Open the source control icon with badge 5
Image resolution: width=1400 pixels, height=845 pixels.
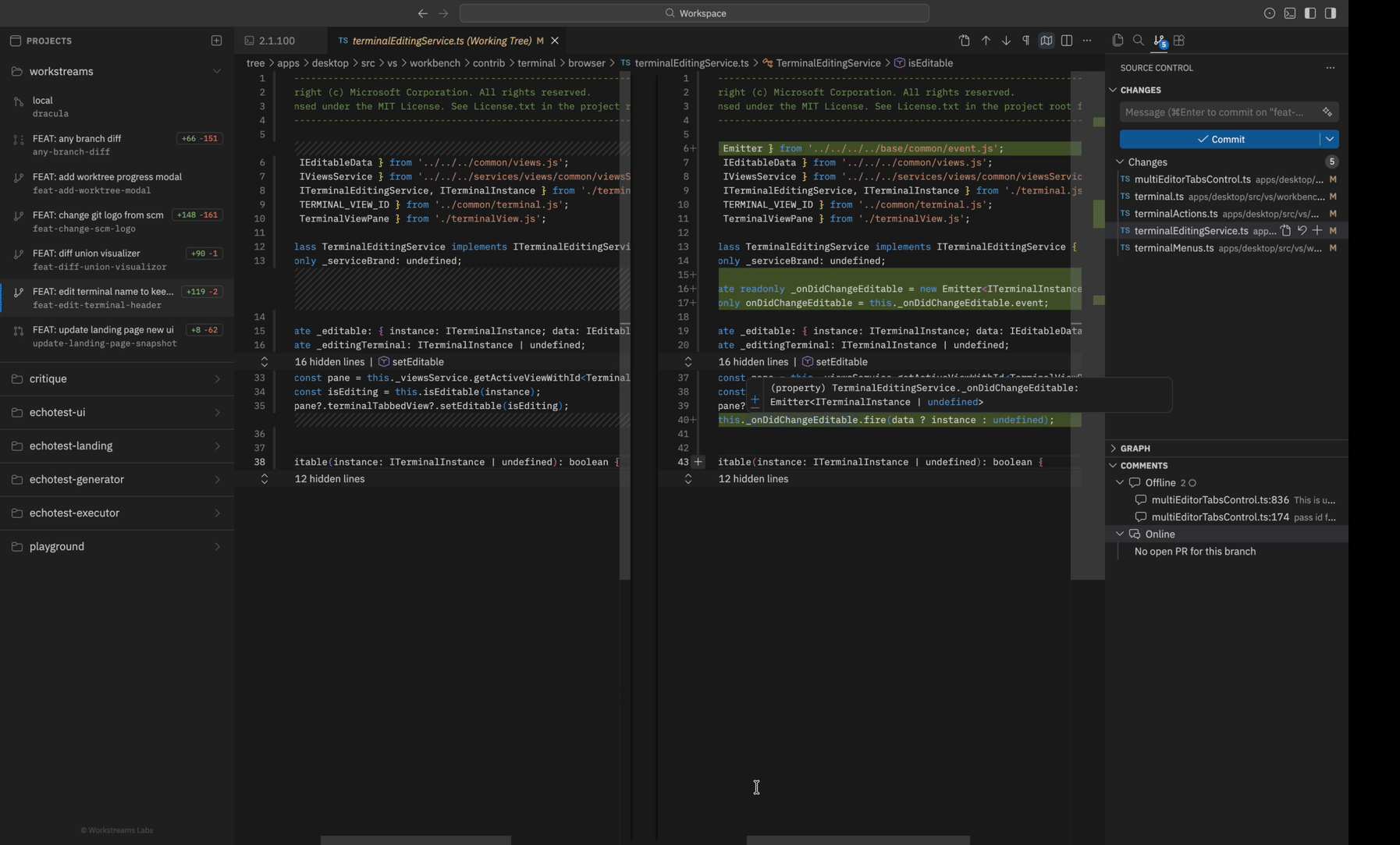click(1158, 41)
